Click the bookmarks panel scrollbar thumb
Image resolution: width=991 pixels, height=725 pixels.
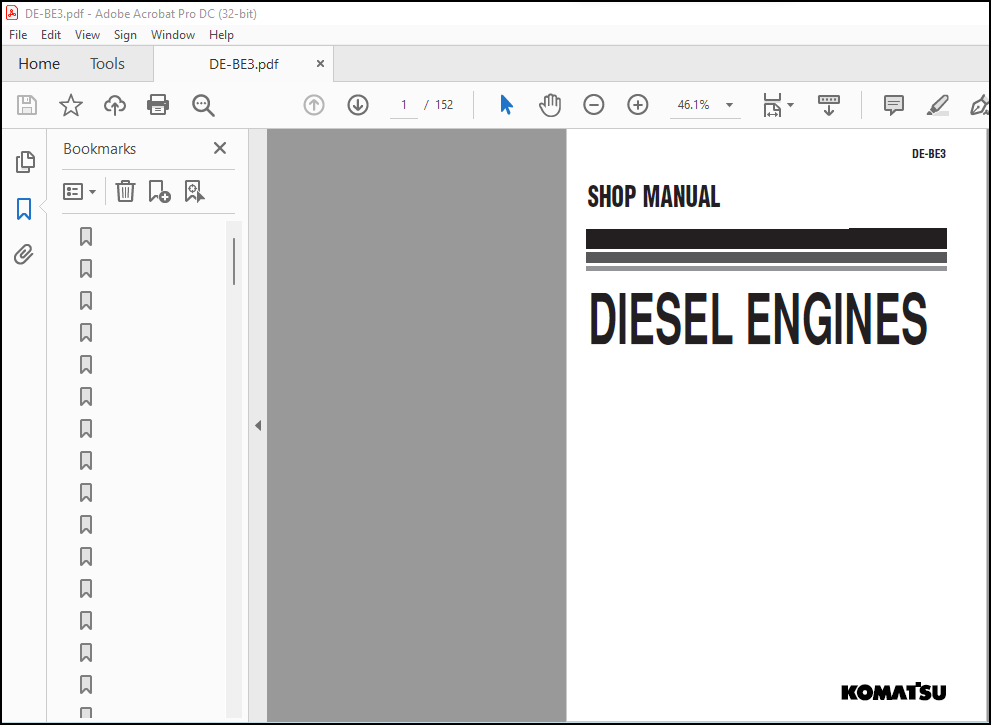pos(234,261)
